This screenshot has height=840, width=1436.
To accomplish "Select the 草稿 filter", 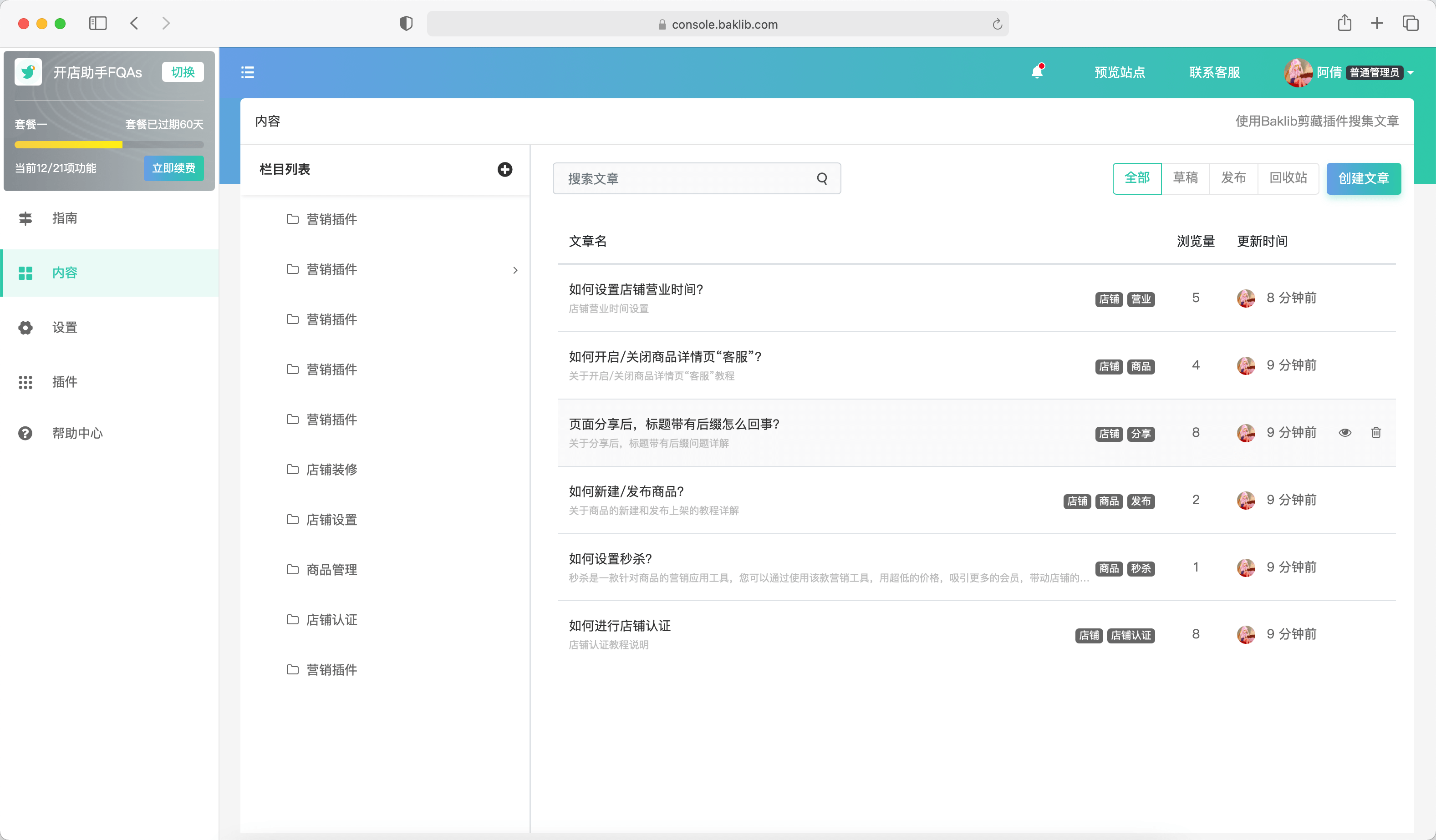I will [x=1185, y=178].
